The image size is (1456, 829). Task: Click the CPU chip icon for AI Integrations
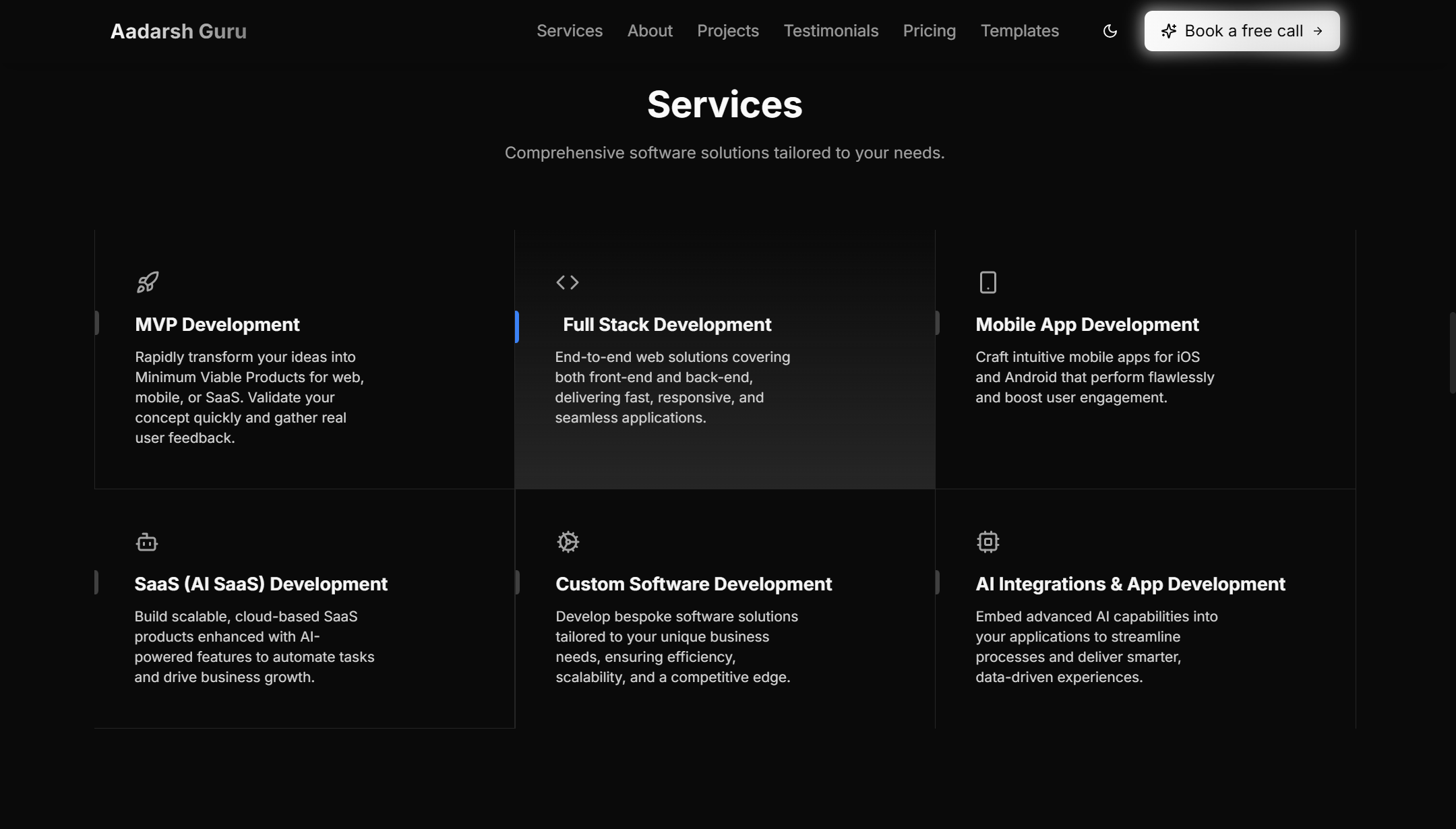[x=988, y=542]
